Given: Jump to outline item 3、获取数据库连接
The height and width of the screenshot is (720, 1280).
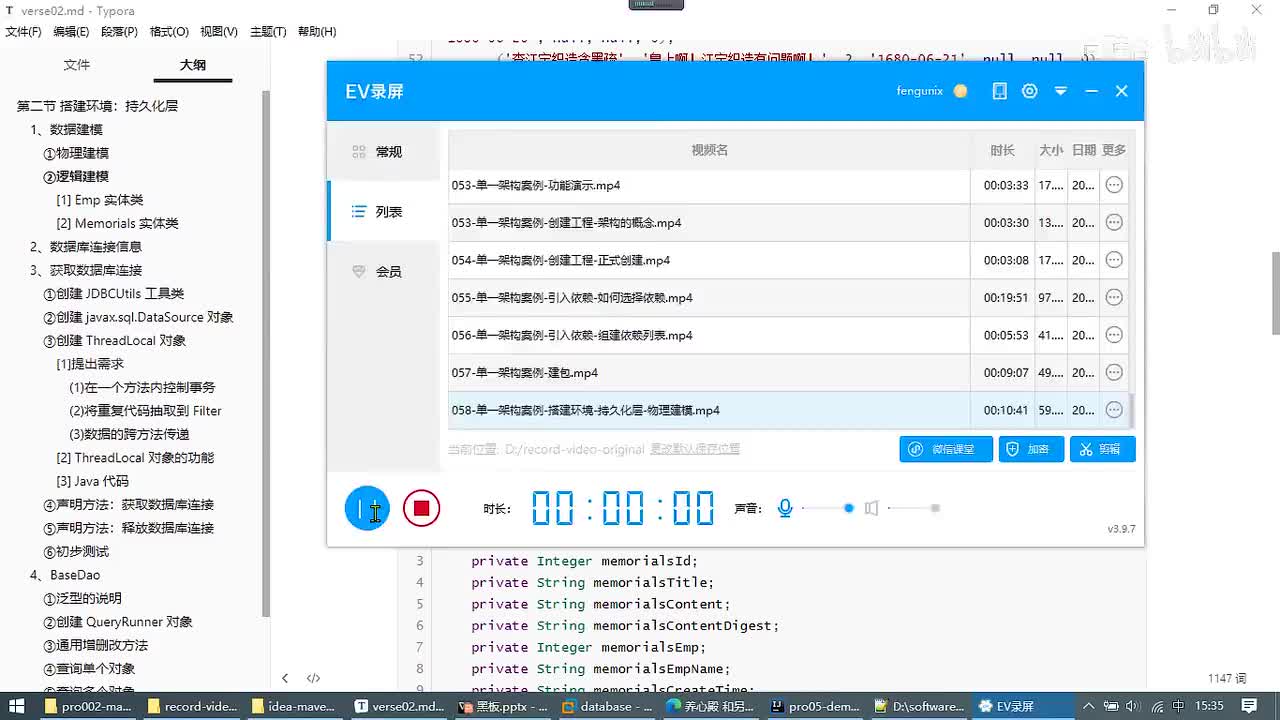Looking at the screenshot, I should point(86,270).
